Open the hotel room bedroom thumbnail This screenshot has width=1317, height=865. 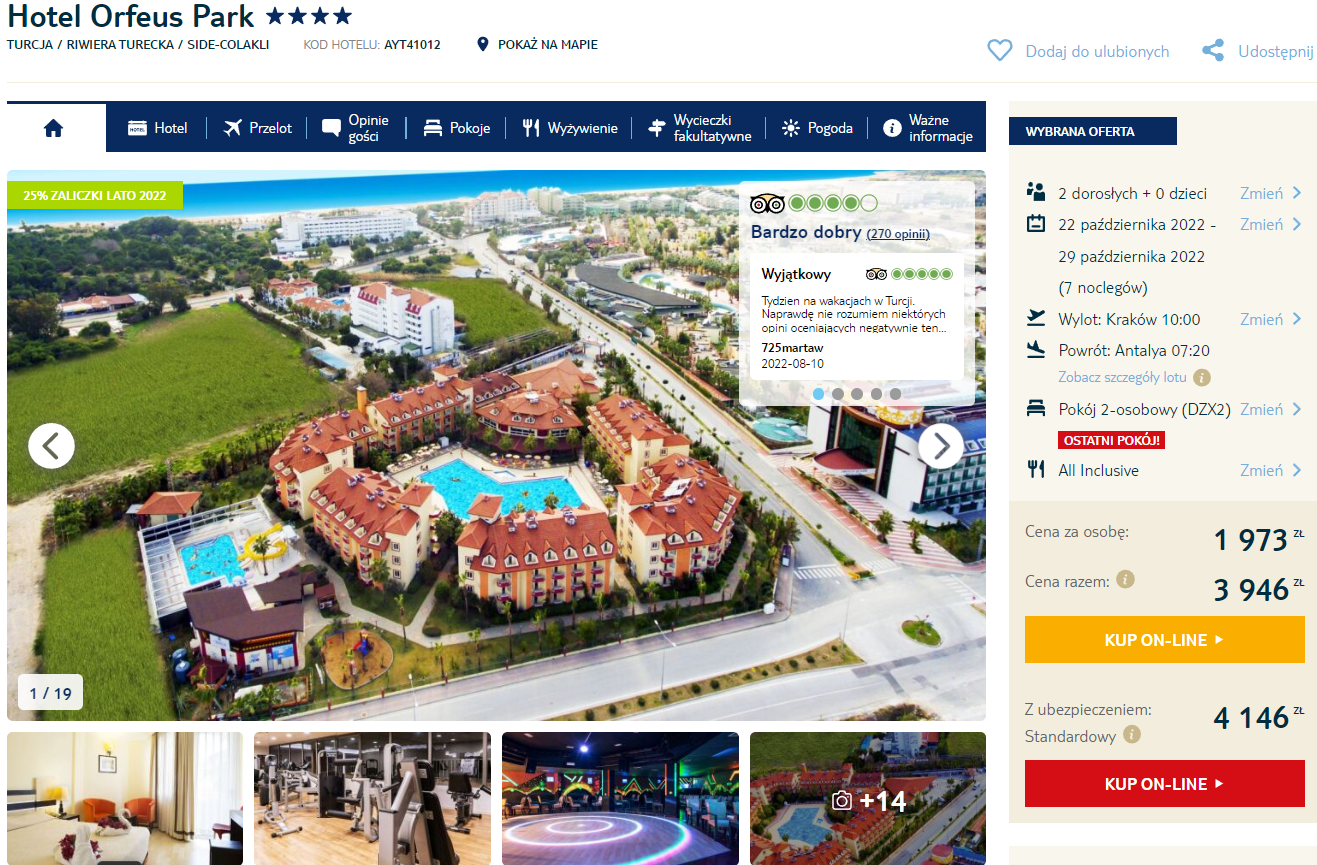coord(125,798)
